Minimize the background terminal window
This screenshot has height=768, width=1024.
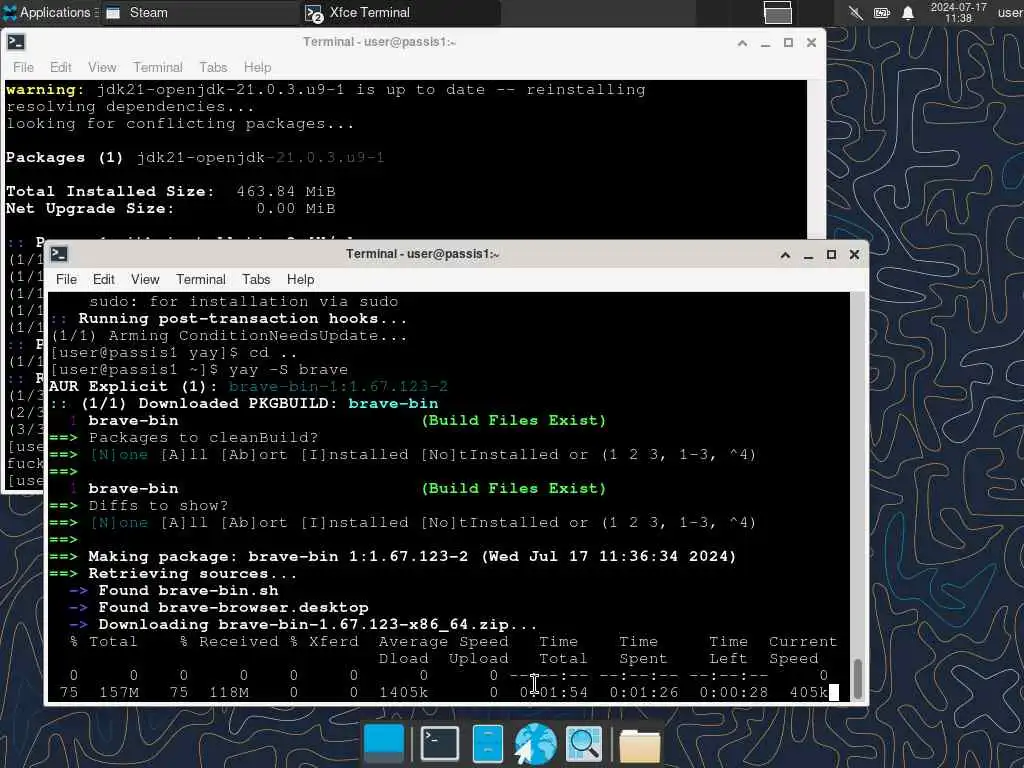[765, 42]
